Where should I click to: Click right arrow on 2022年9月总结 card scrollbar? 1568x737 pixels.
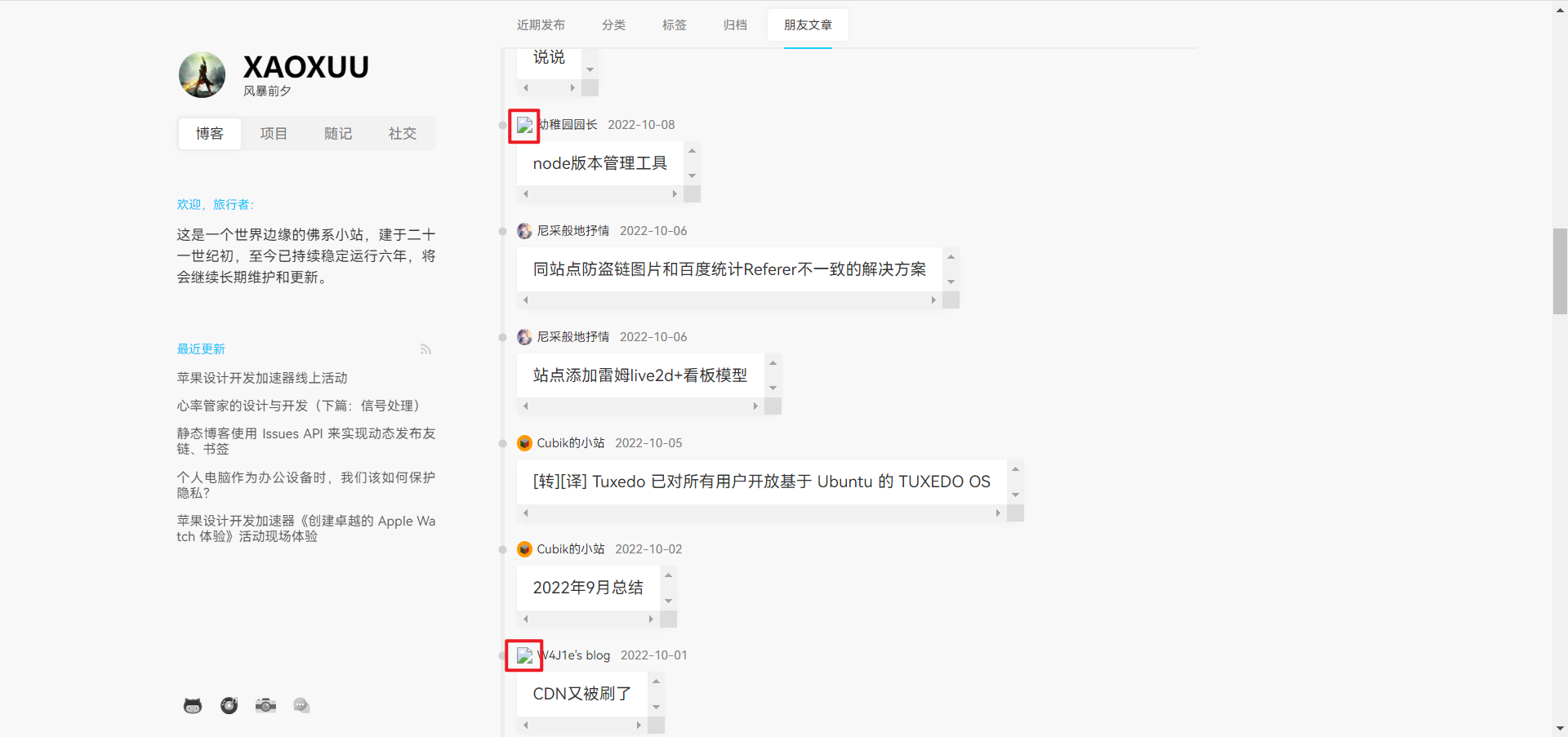point(651,619)
